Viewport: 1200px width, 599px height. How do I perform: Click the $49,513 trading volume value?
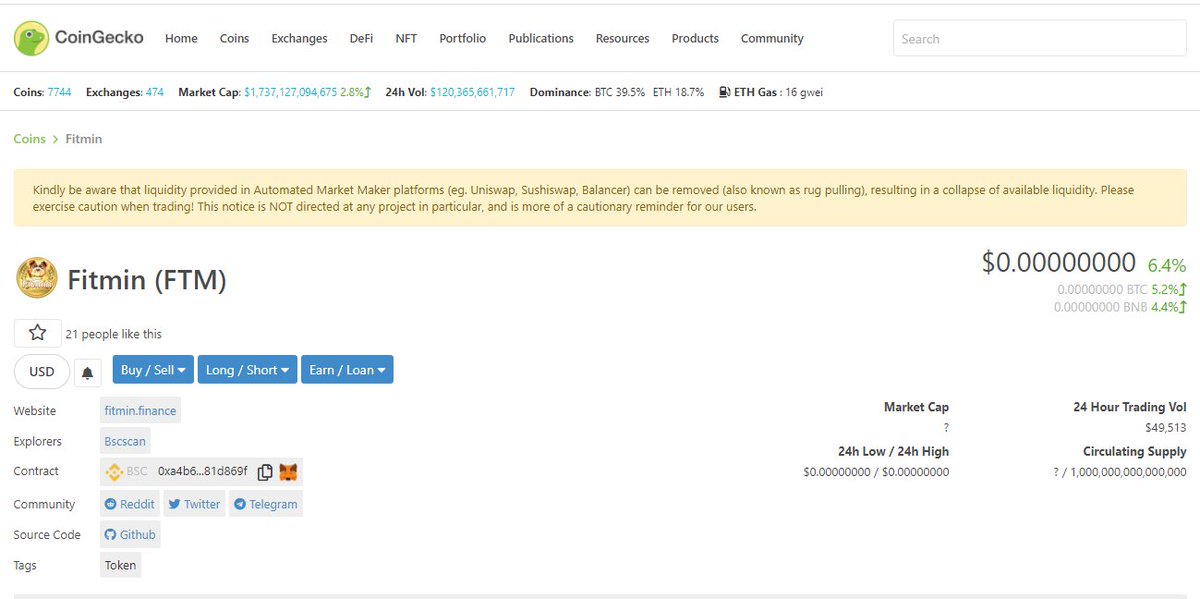1166,428
